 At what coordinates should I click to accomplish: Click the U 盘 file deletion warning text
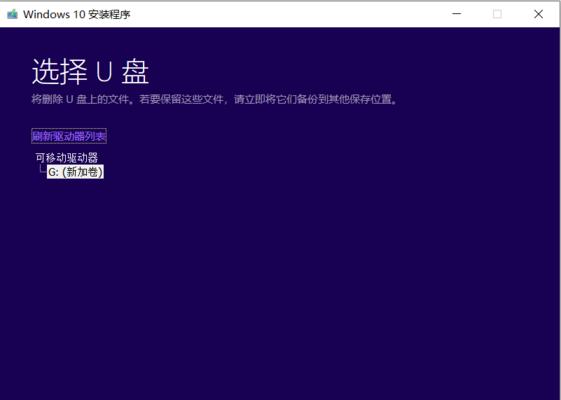[x=215, y=99]
